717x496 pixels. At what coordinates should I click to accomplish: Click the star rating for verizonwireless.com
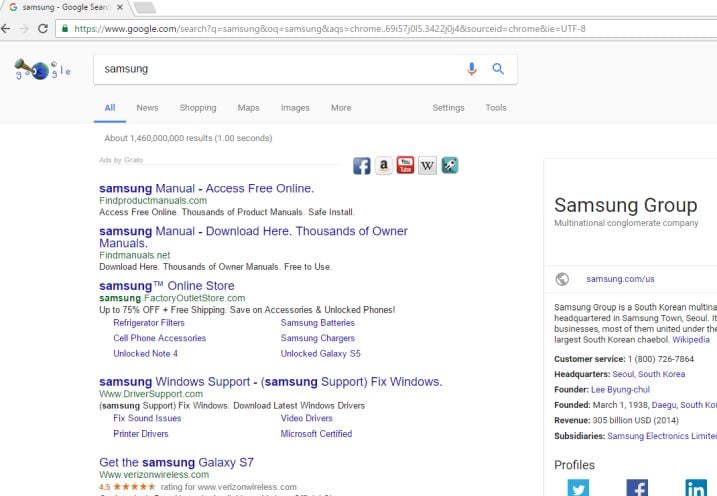tap(134, 487)
